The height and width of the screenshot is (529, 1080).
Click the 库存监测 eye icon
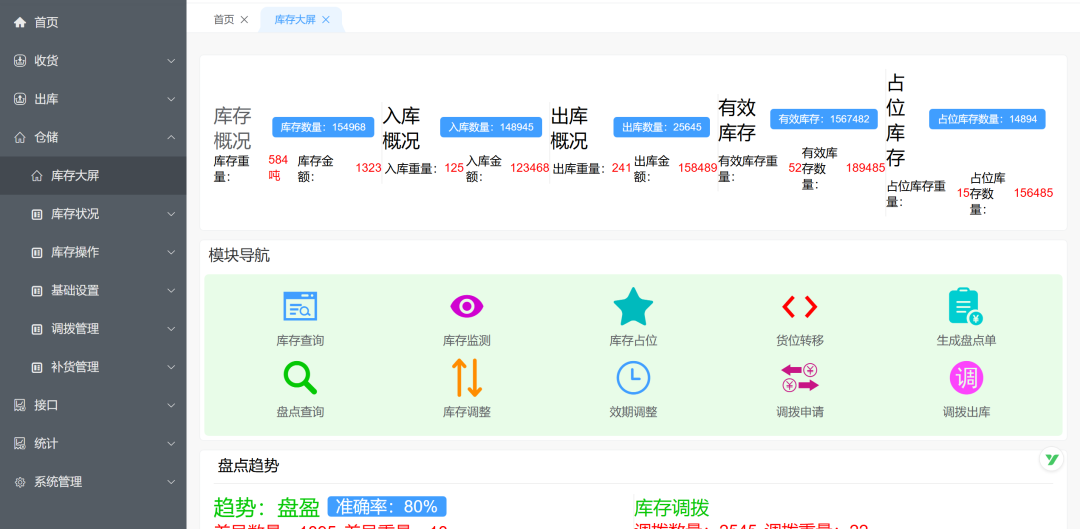coord(467,307)
